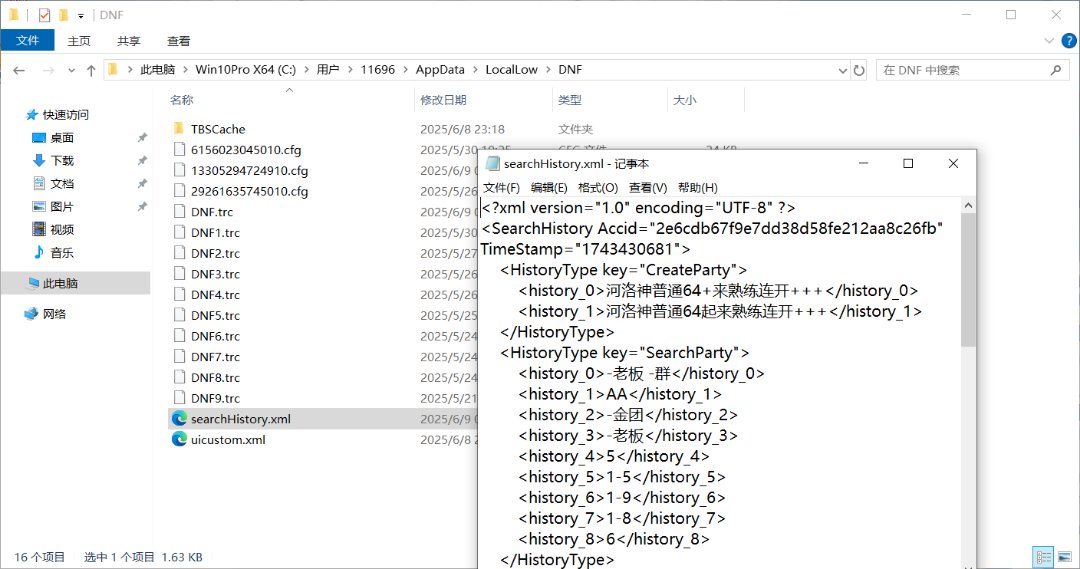Click LocalLow breadcrumb segment
The height and width of the screenshot is (569, 1080).
511,70
